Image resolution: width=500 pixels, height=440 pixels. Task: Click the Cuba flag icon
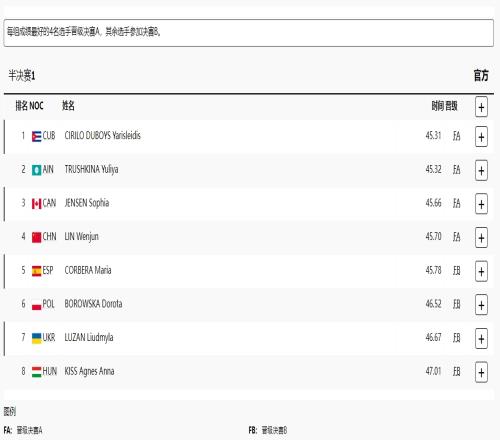[36, 136]
